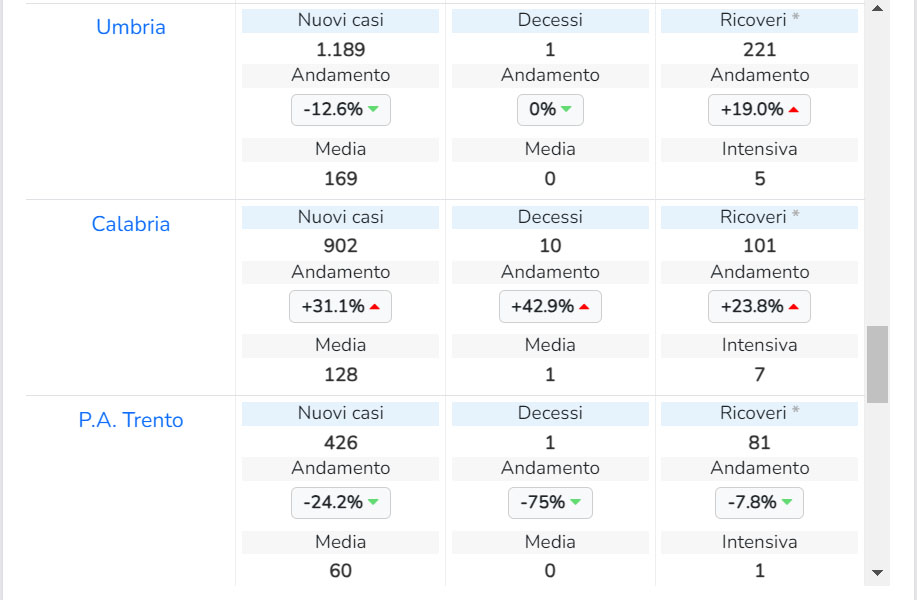Click Calabria new cases +31.1% trend badge

340,307
